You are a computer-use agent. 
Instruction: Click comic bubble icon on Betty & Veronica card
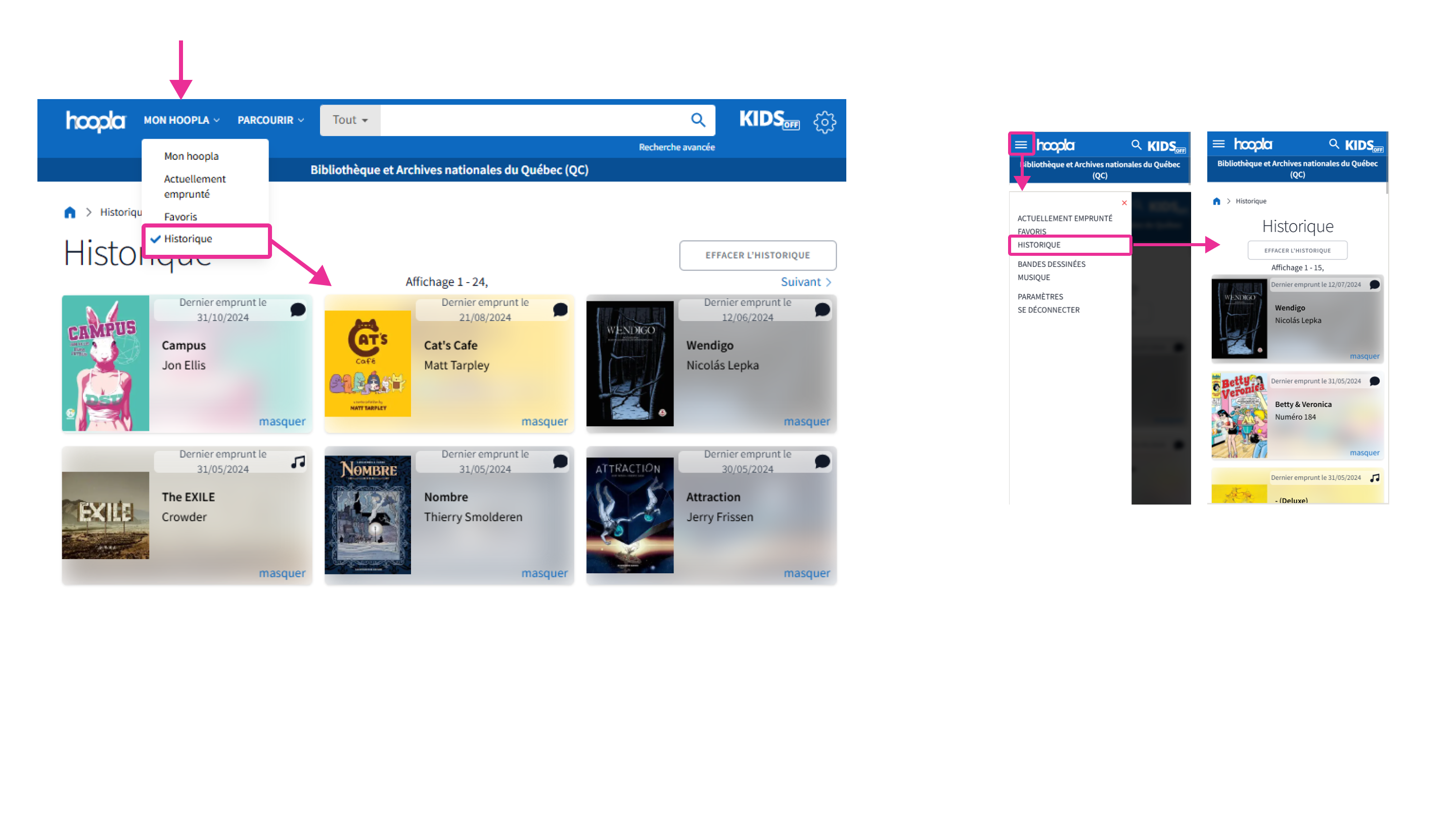[1375, 382]
